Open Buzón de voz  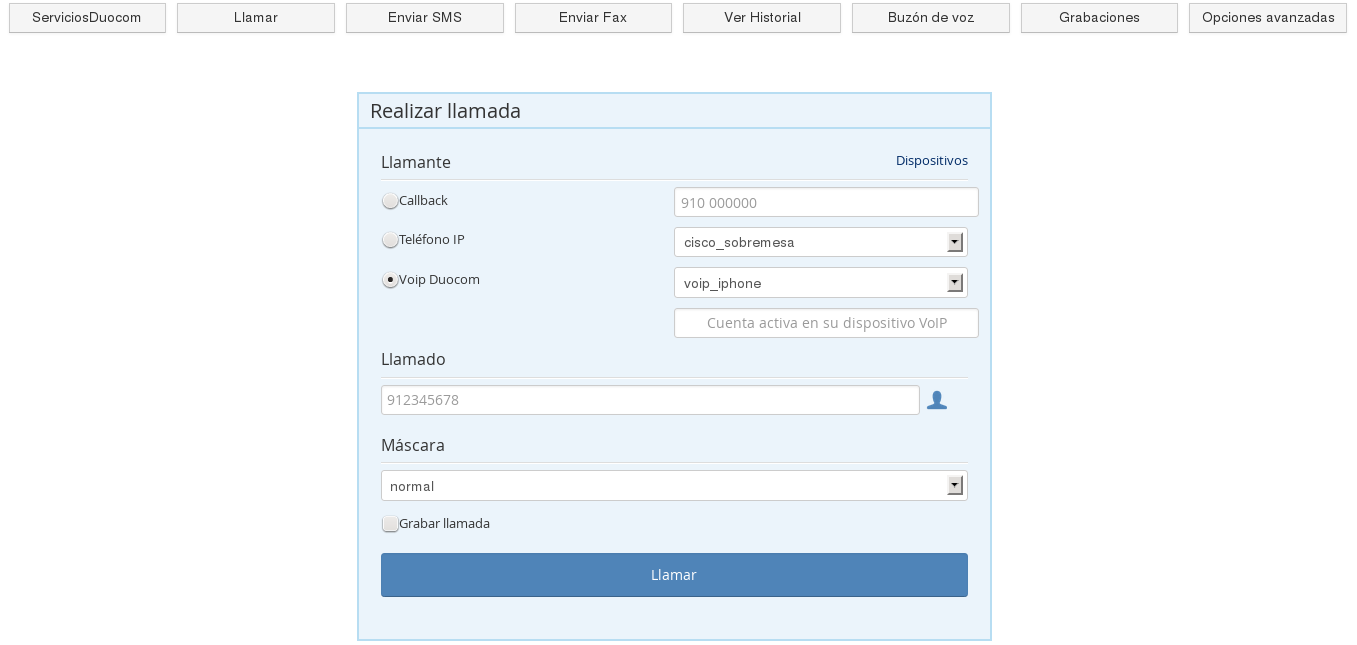point(930,17)
